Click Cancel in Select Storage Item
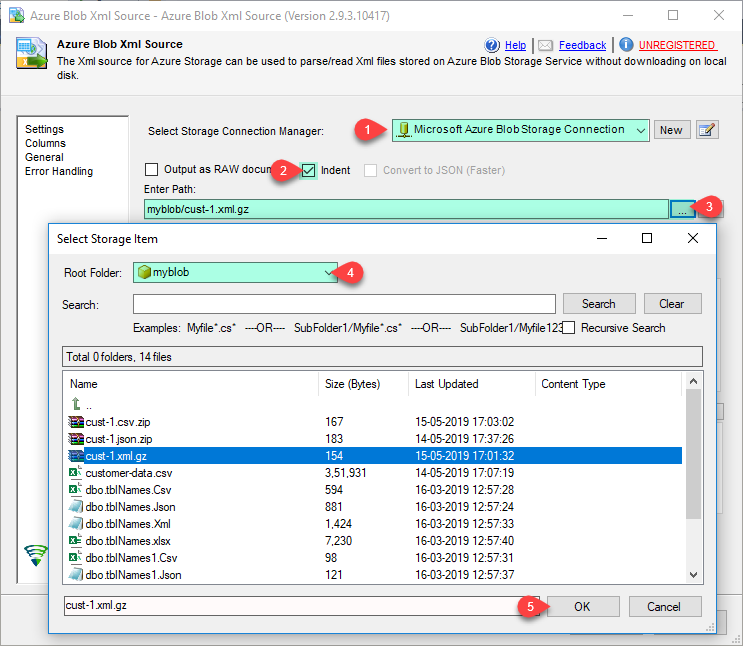This screenshot has height=646, width=743. [664, 607]
